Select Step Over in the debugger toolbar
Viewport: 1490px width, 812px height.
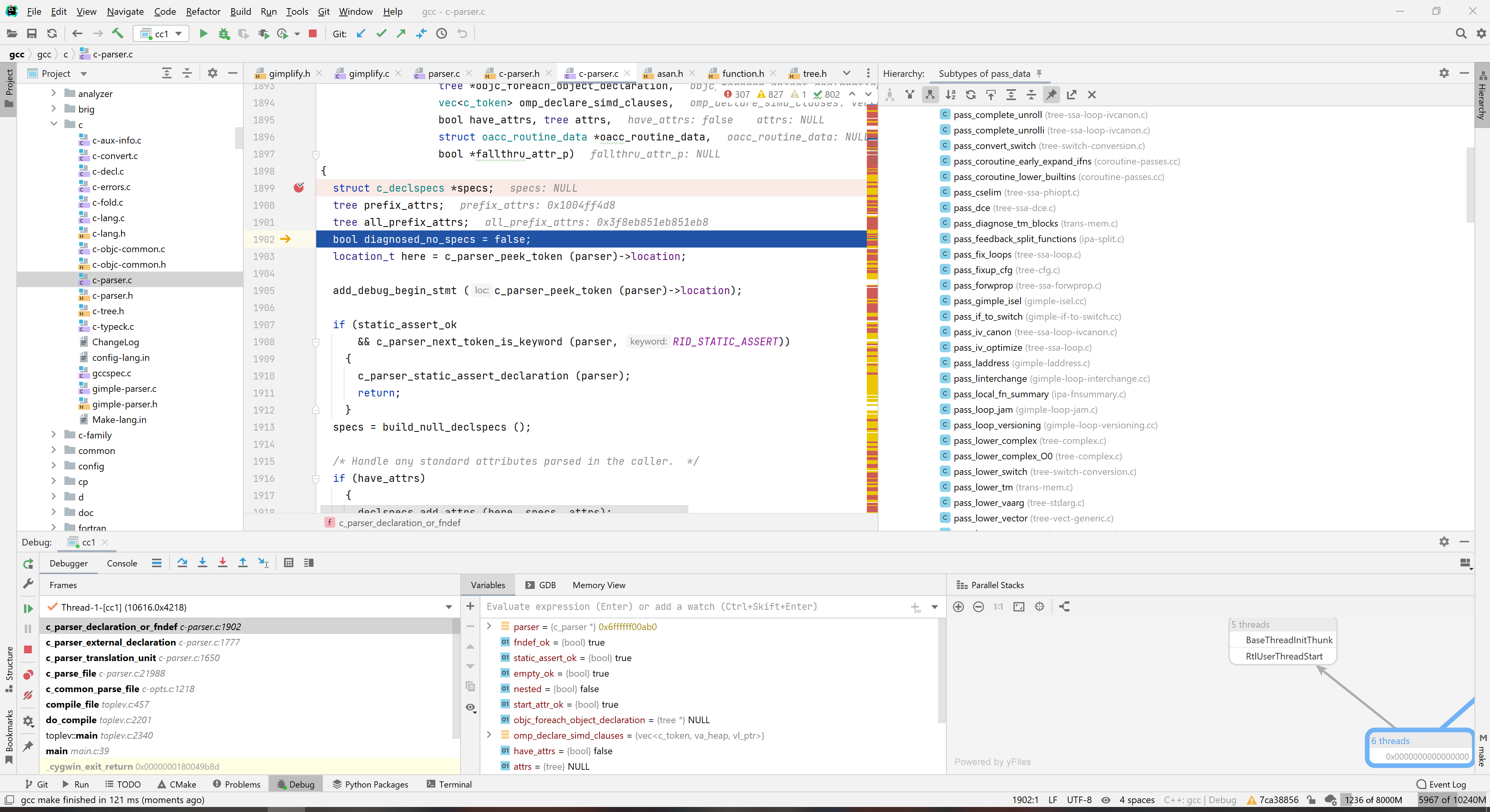[182, 563]
